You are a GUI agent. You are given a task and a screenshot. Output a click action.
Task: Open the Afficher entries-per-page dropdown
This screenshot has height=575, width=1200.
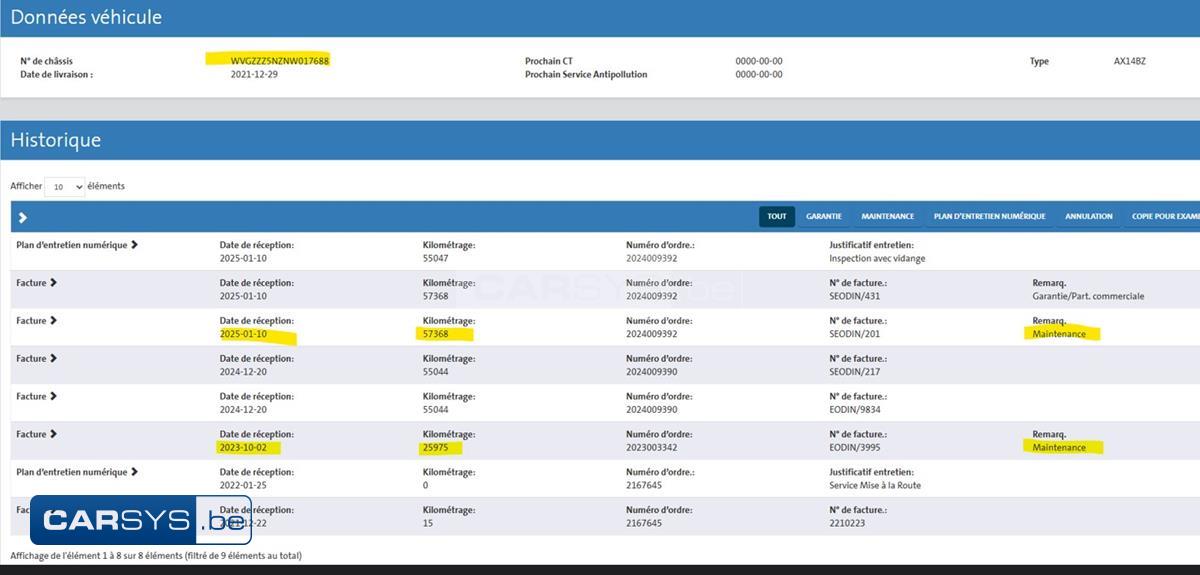pyautogui.click(x=65, y=187)
